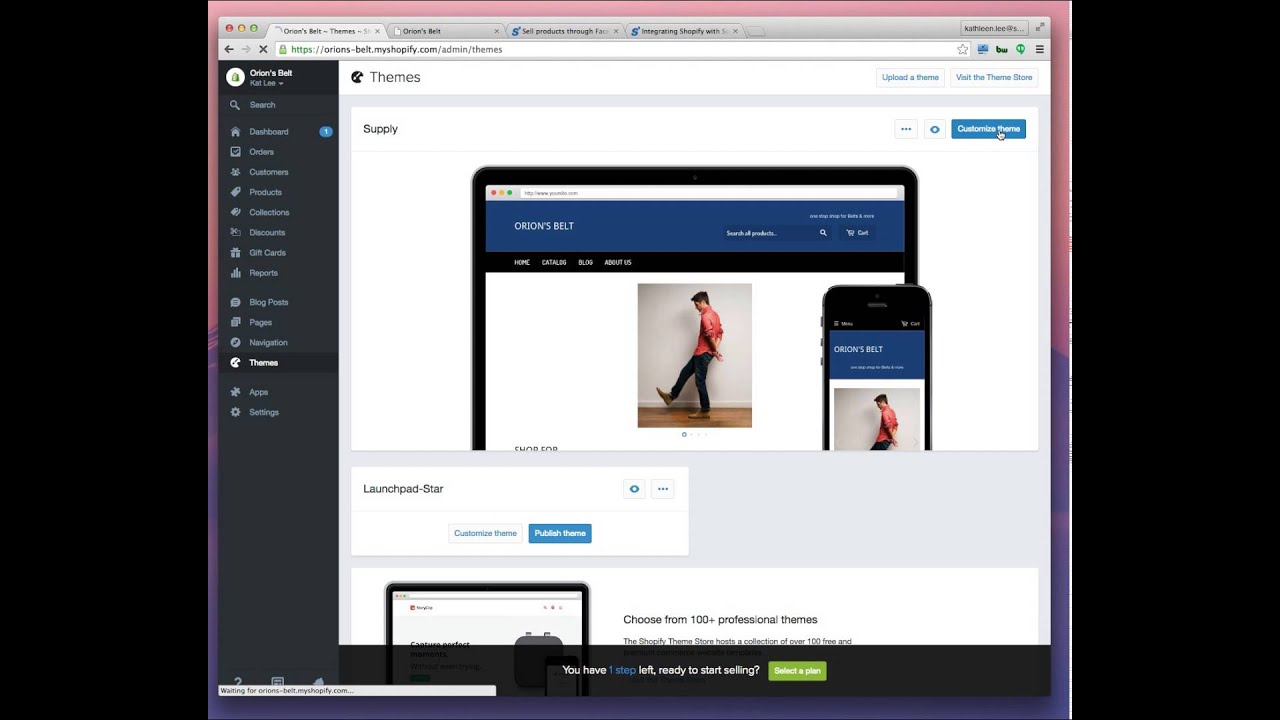The height and width of the screenshot is (720, 1280).
Task: Bookmark this page with star icon
Action: point(962,49)
